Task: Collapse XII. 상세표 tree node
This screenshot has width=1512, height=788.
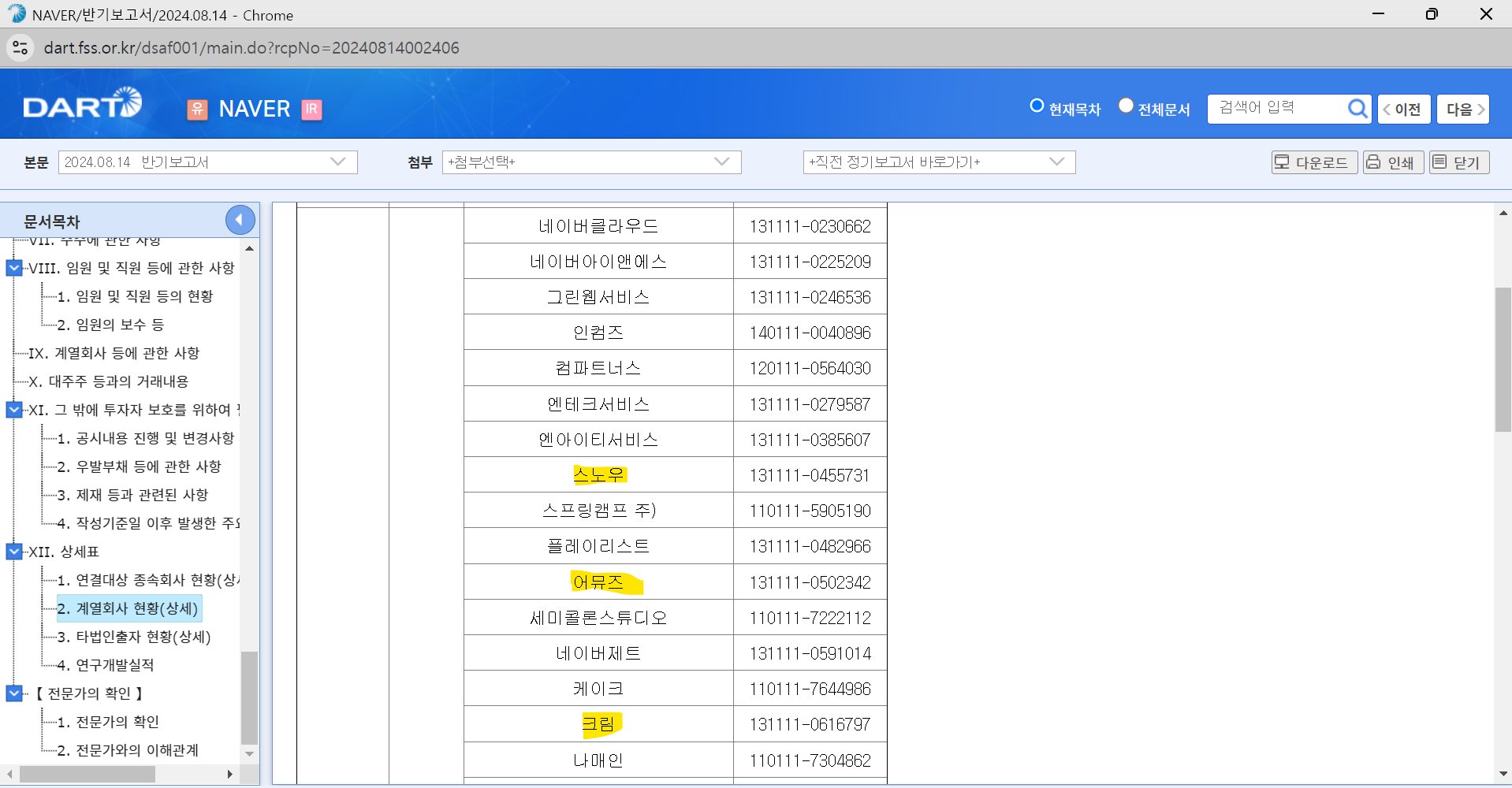Action: [x=14, y=552]
